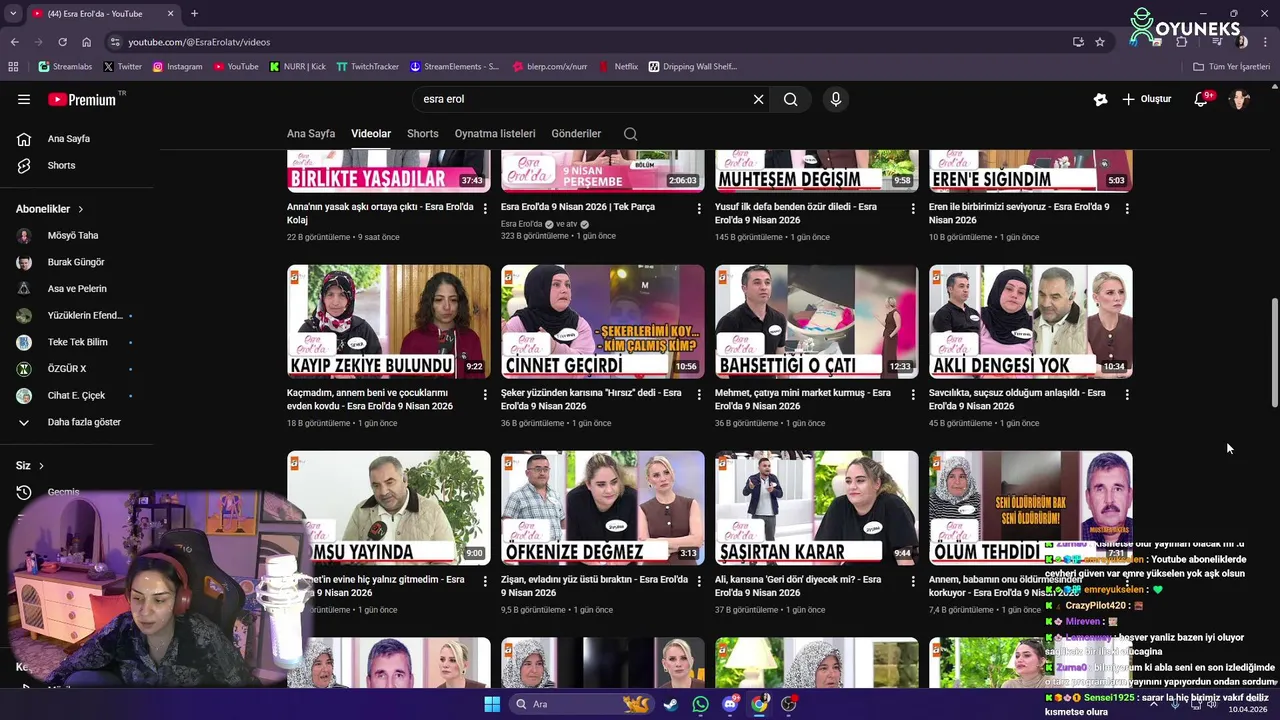Open Ali karısına Geri dön title
Screen dimensions: 1280x720
(798, 585)
